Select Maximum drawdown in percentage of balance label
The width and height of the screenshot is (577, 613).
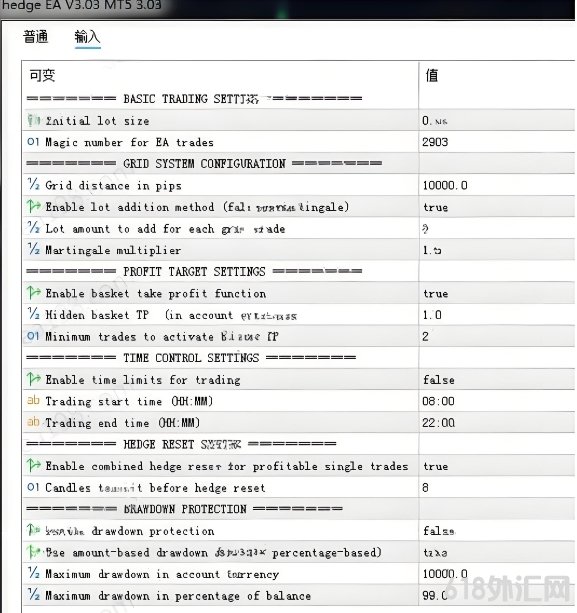point(178,595)
